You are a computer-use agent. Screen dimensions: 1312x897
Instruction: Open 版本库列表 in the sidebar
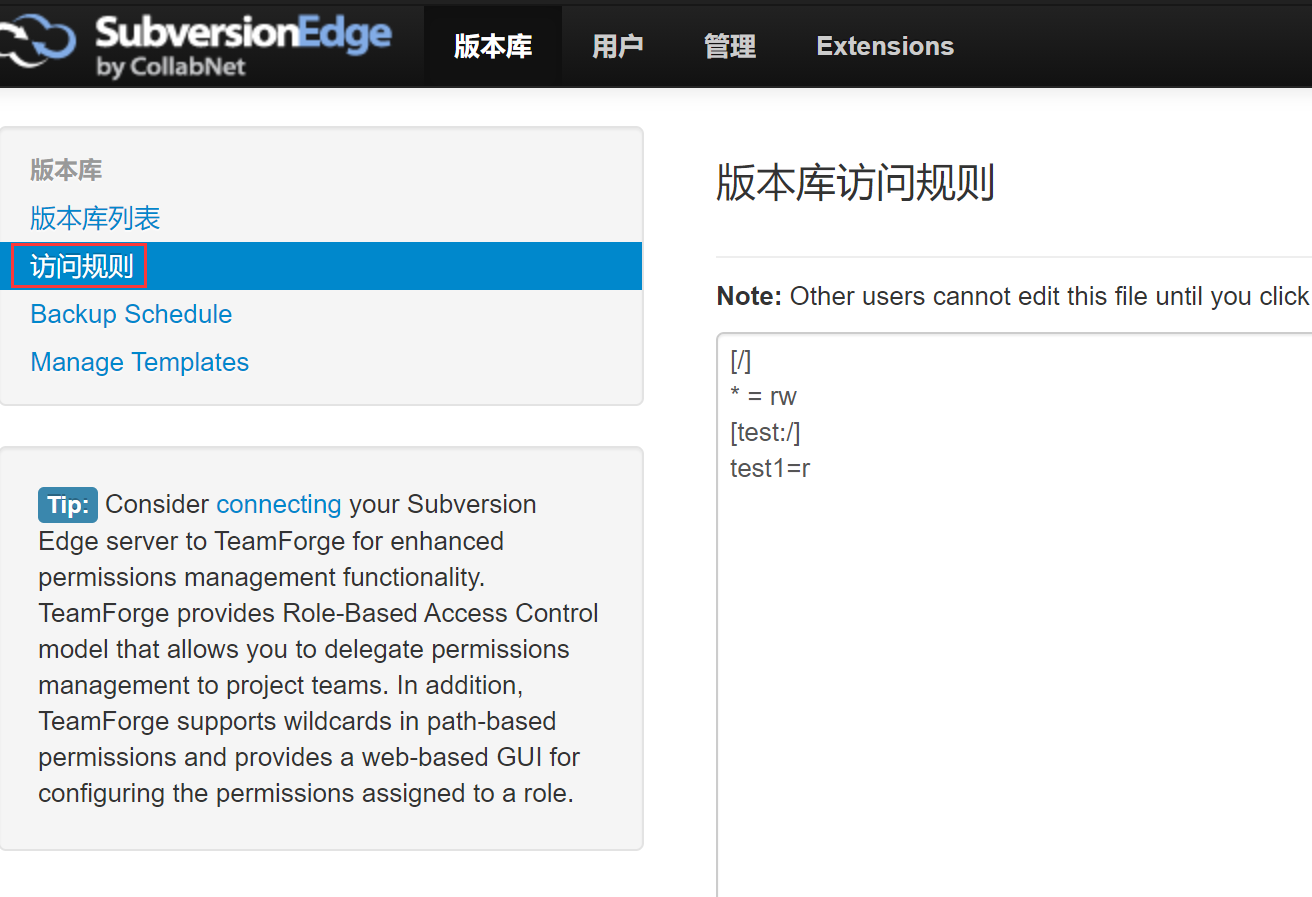95,218
